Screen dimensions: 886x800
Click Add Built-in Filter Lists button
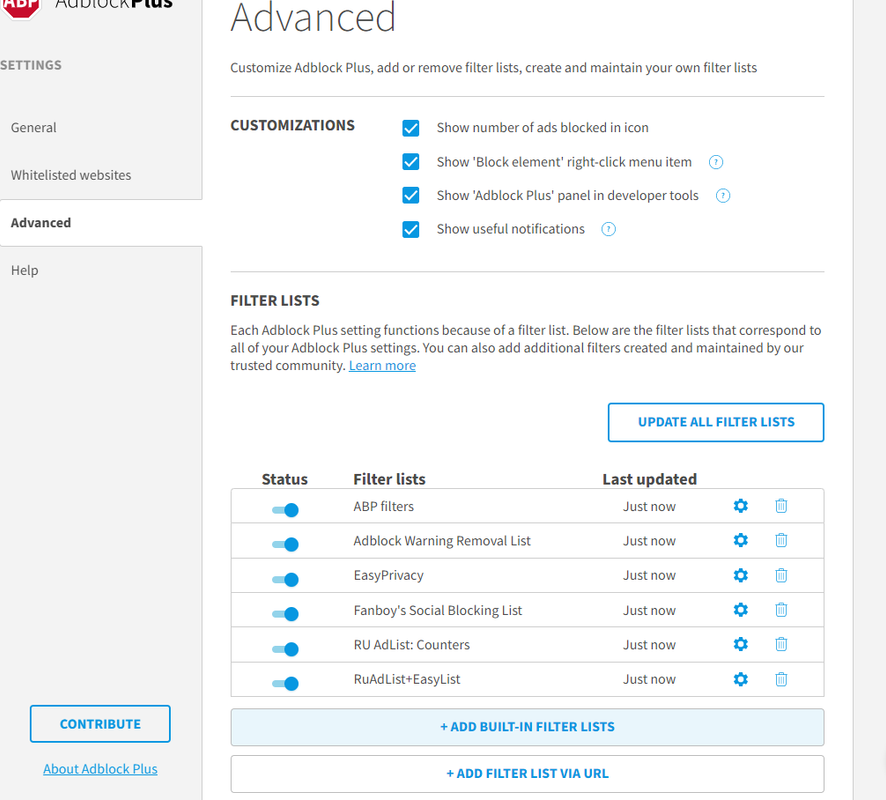[527, 727]
